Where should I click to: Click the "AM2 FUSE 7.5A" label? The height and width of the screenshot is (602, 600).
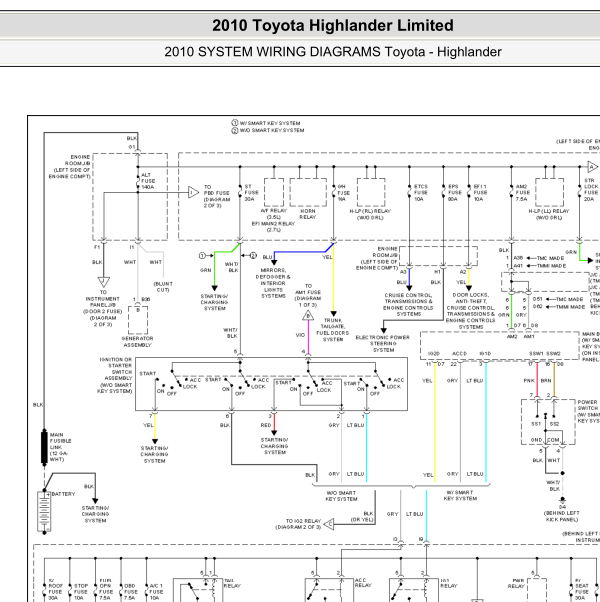point(521,193)
